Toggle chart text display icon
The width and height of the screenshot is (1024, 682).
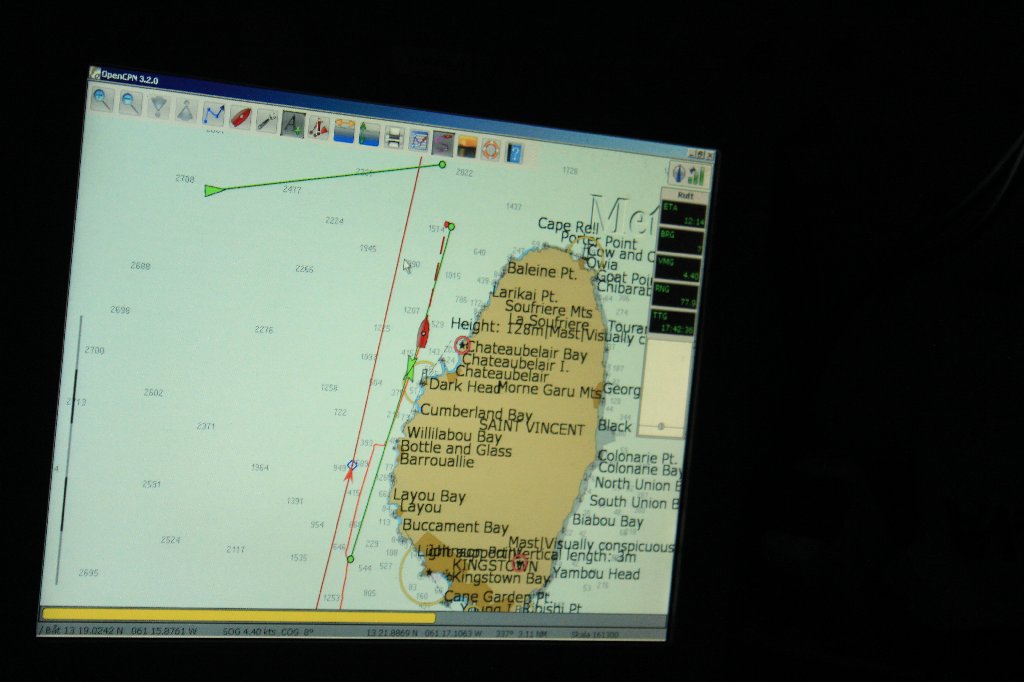tap(292, 124)
